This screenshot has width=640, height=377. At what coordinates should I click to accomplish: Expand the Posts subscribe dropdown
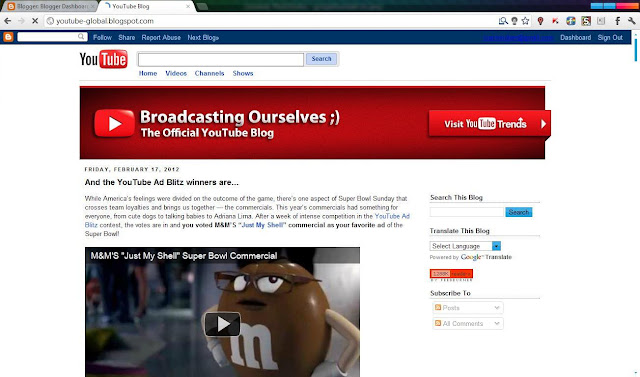[497, 308]
